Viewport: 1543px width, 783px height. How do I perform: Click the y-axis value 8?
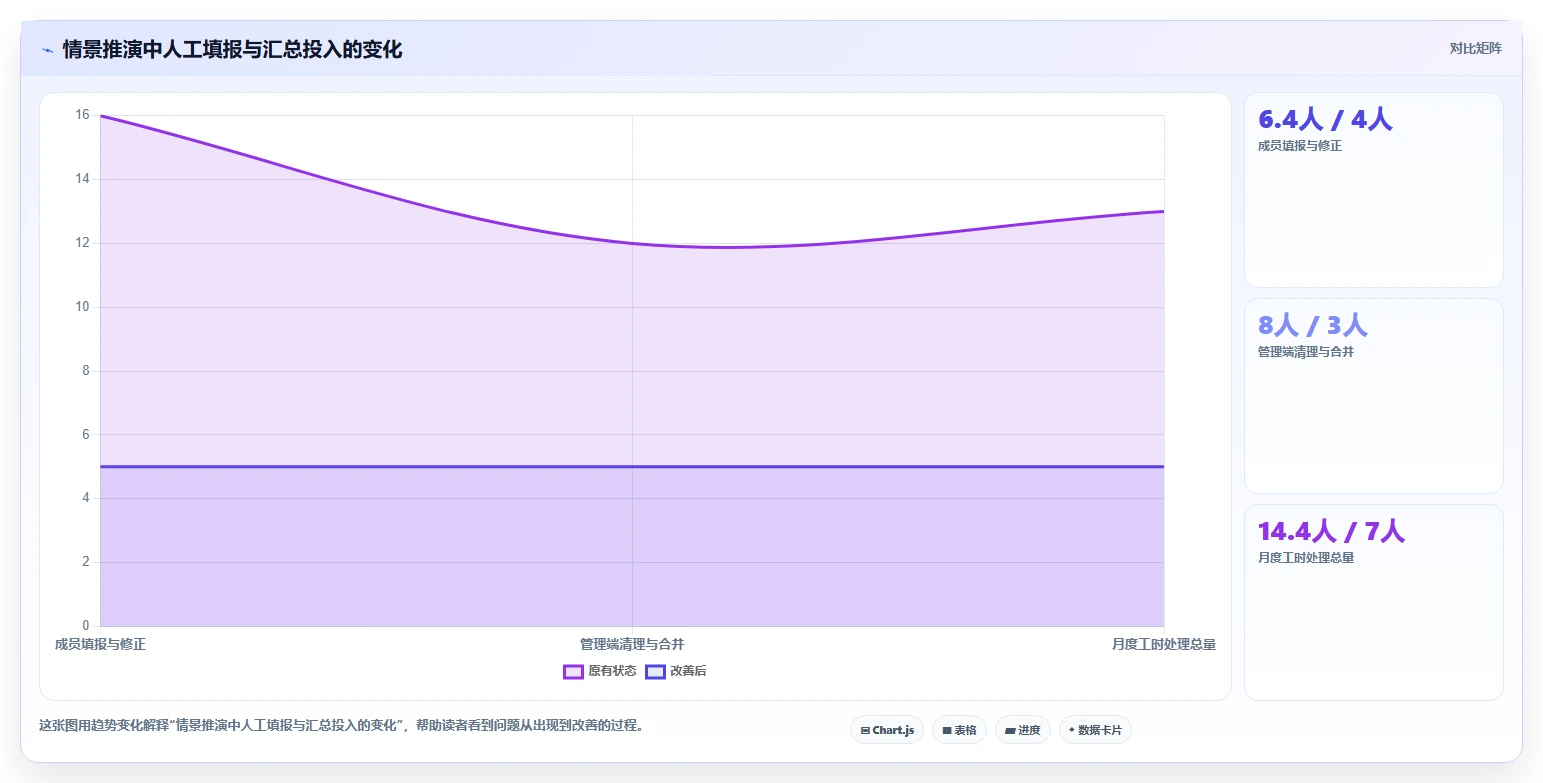(x=85, y=371)
